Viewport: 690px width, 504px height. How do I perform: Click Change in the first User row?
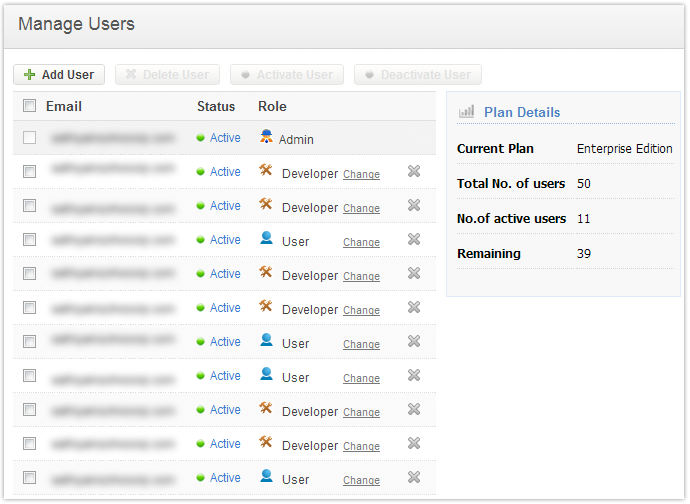point(361,242)
